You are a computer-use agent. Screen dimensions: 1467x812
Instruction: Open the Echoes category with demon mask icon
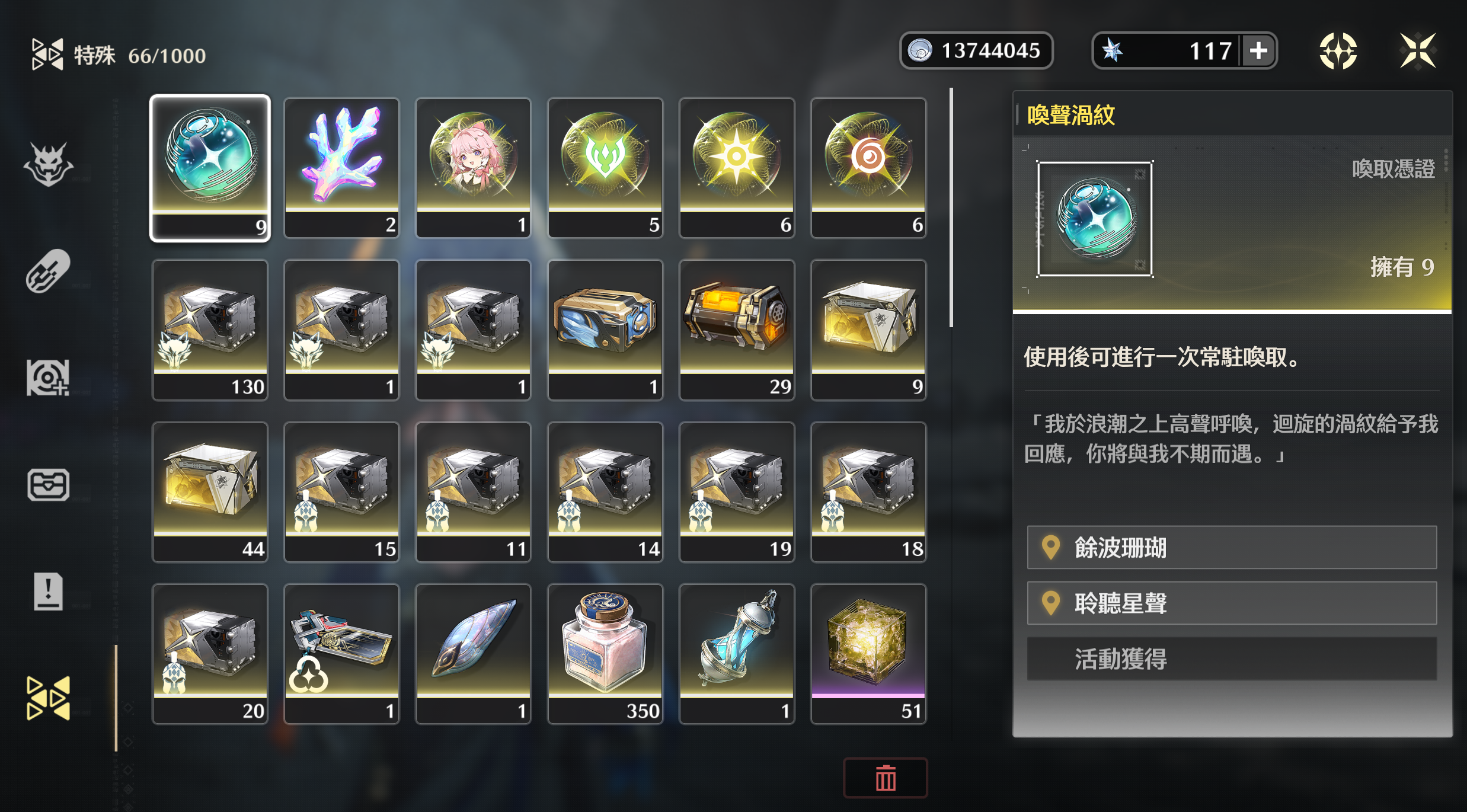pos(49,164)
